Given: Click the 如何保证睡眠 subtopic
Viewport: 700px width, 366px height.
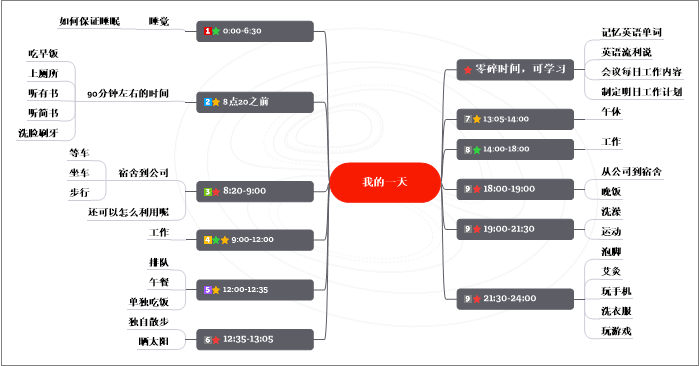Looking at the screenshot, I should (89, 21).
